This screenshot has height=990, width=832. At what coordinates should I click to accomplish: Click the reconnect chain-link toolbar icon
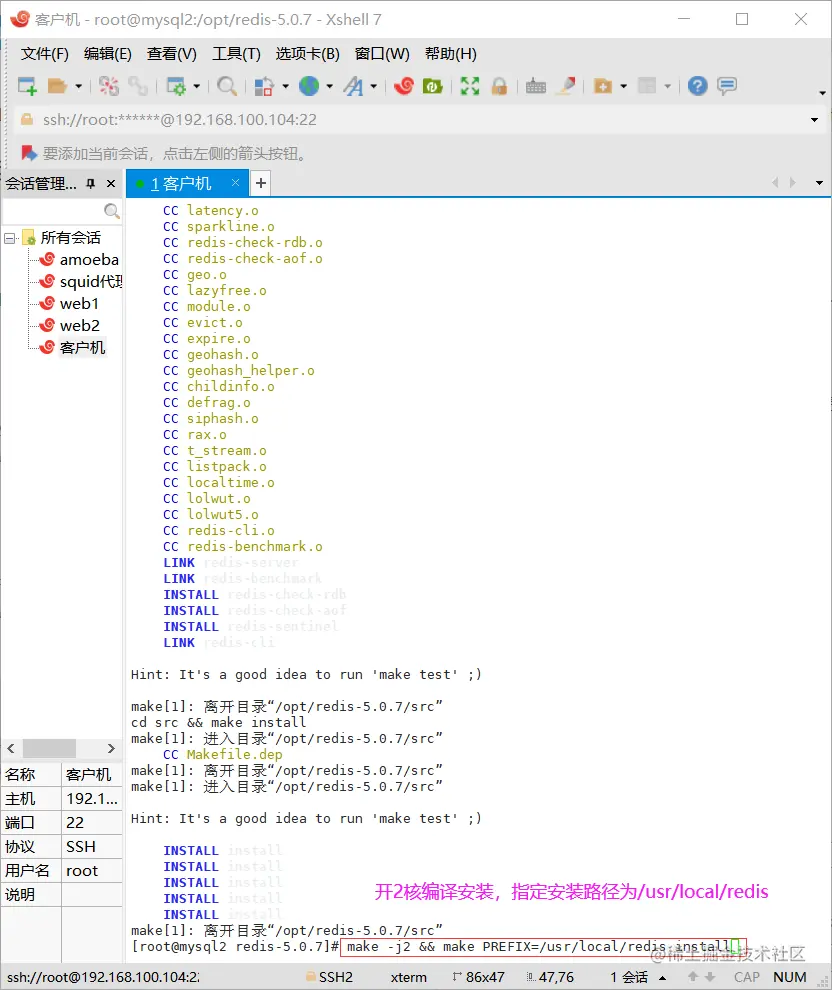[x=138, y=86]
